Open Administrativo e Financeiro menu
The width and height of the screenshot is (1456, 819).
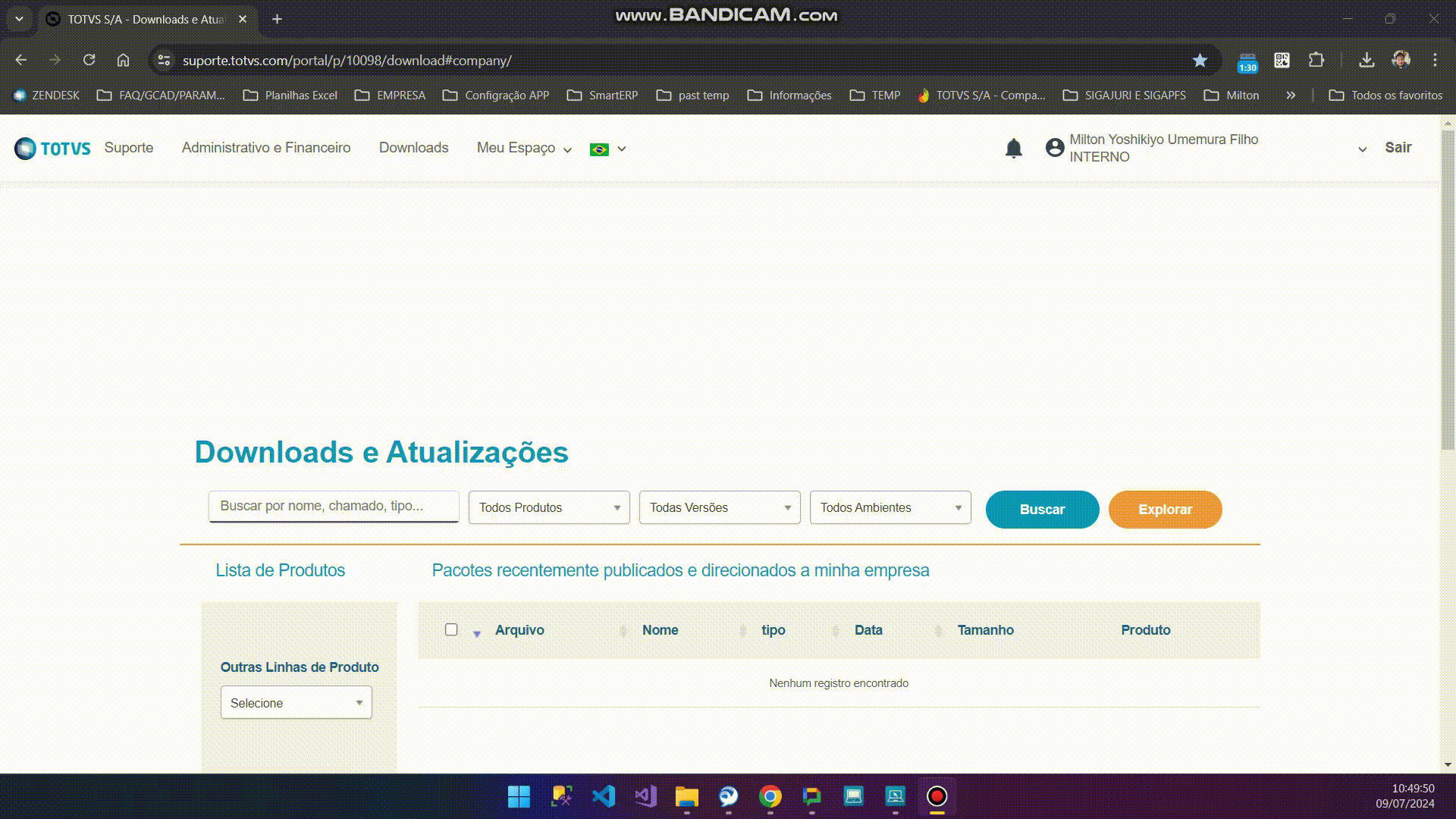(x=266, y=148)
